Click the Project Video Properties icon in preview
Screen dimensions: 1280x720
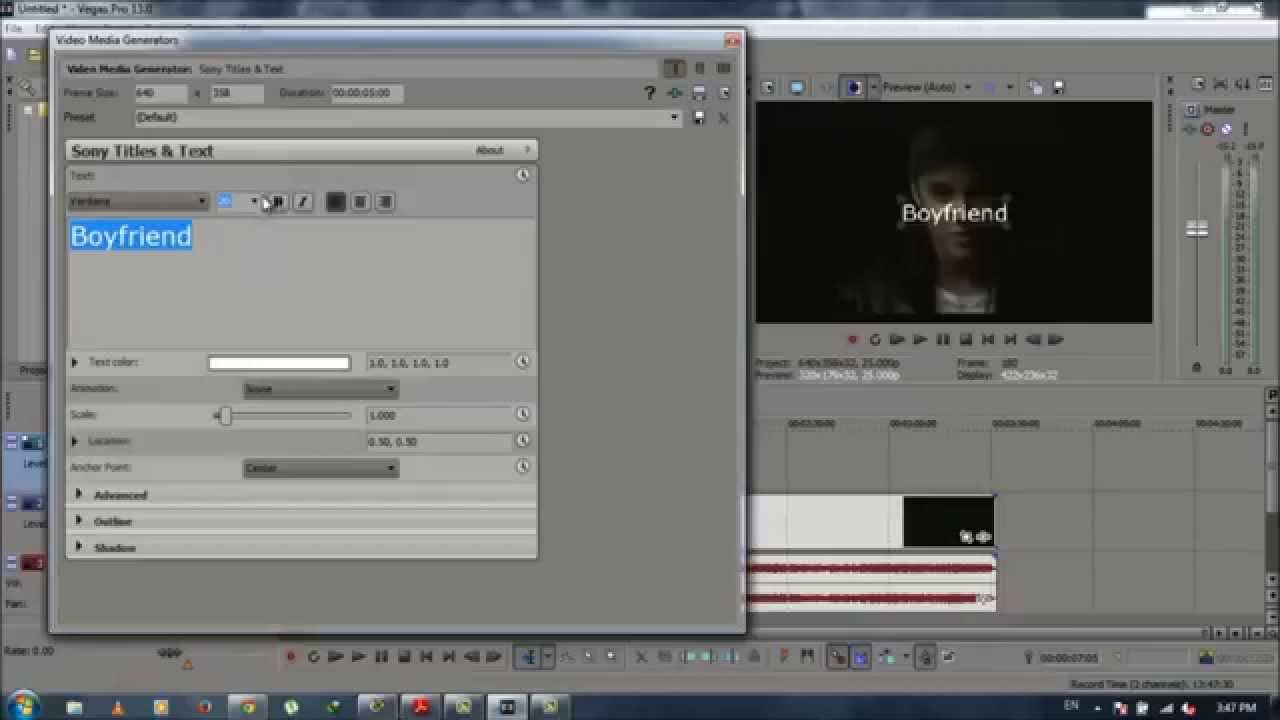[x=768, y=87]
